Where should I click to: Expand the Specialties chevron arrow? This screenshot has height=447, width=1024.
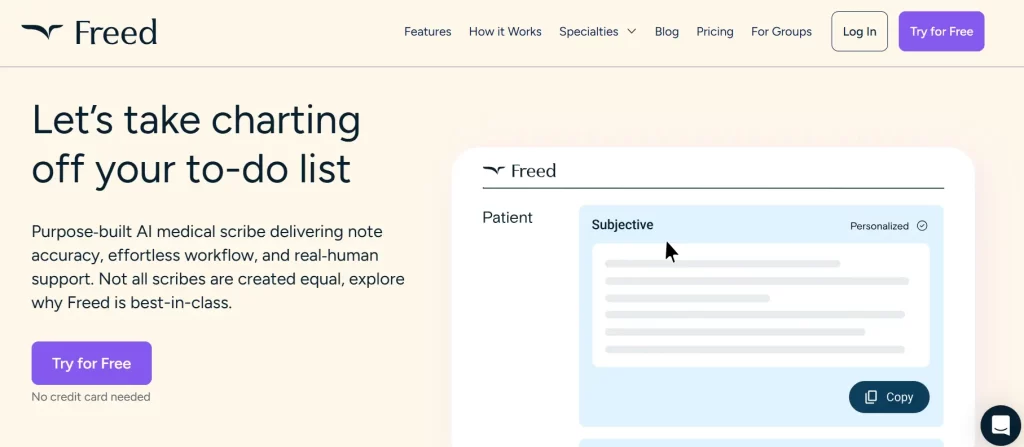coord(632,32)
